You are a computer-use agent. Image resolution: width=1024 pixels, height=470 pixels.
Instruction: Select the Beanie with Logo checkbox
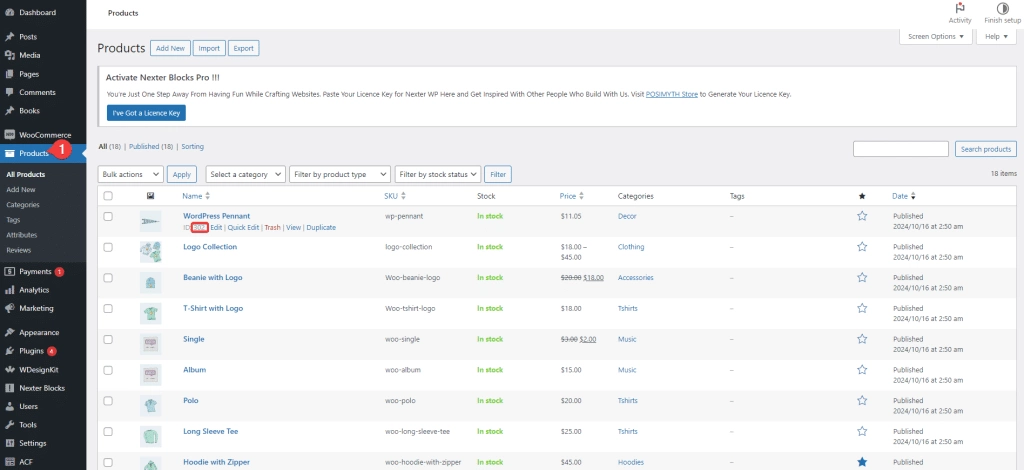[108, 278]
